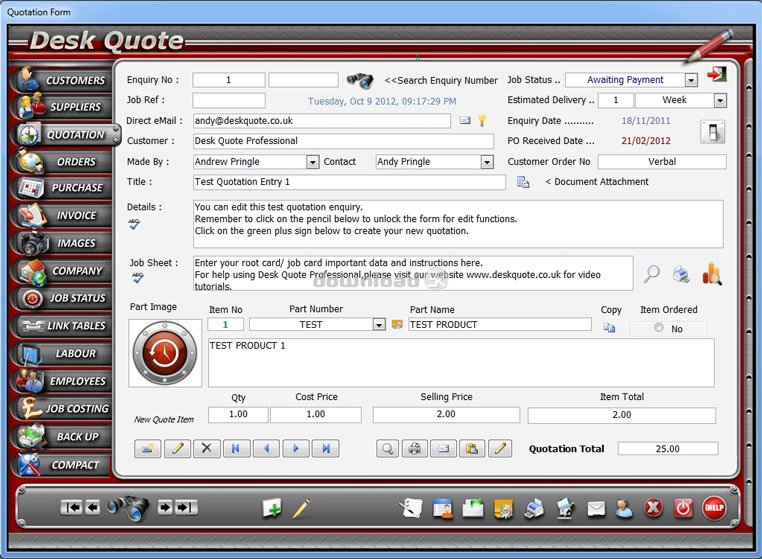Click the envelope mail icon in bottom toolbar

coord(596,509)
